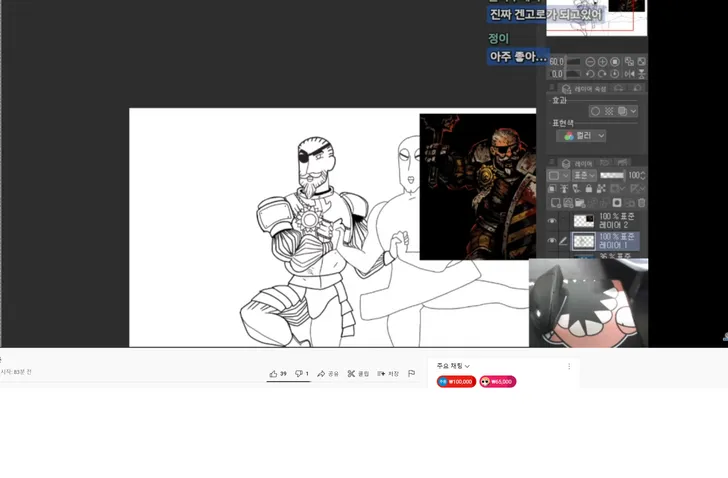The image size is (728, 478).
Task: Open the ruler visibility range dropdown
Action: click(637, 188)
